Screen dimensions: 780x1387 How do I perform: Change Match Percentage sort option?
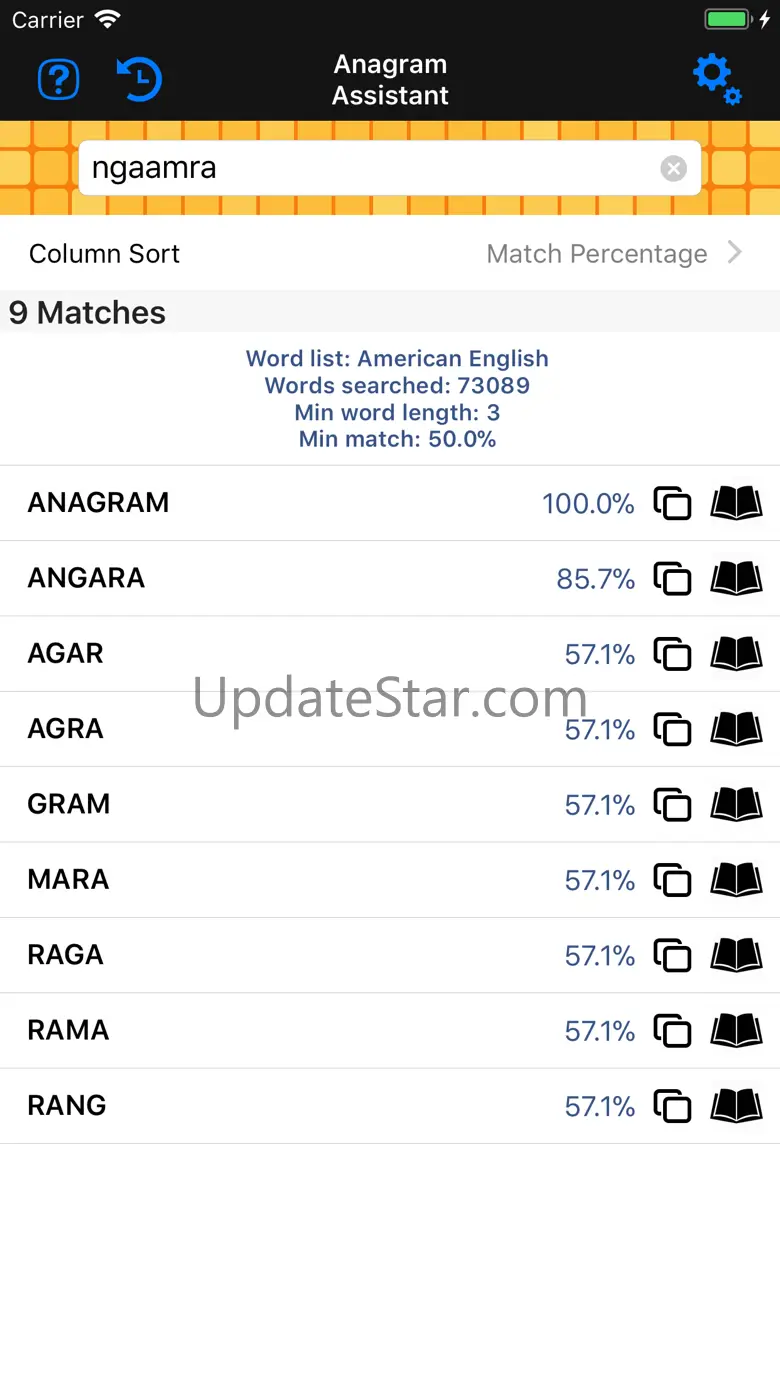point(597,254)
